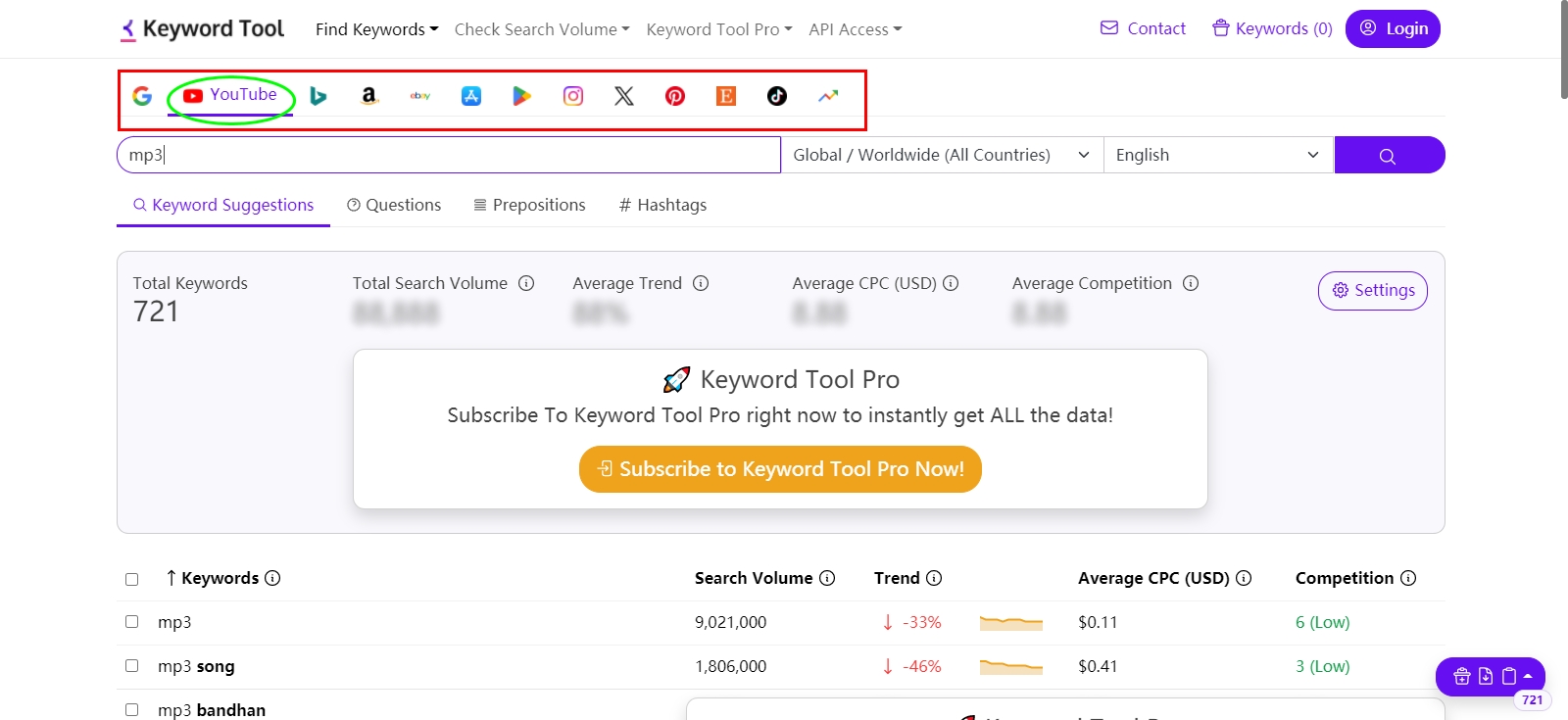The height and width of the screenshot is (720, 1568).
Task: Click the basket icon in floating toolbar
Action: [x=1462, y=676]
